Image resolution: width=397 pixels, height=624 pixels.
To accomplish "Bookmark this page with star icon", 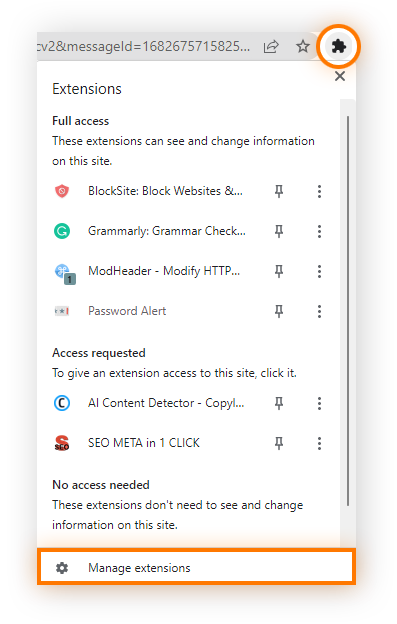I will [303, 47].
